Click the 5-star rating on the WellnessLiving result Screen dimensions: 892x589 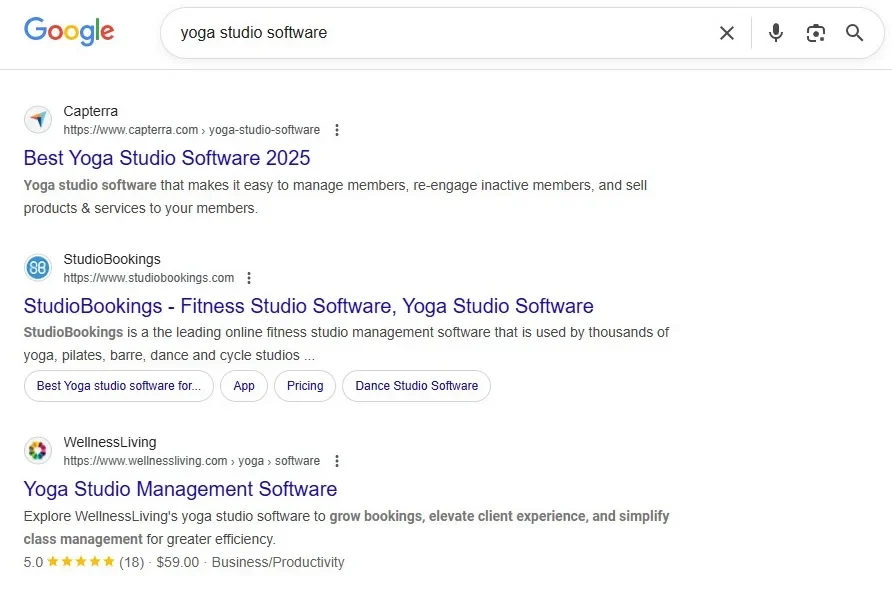pyautogui.click(x=82, y=562)
